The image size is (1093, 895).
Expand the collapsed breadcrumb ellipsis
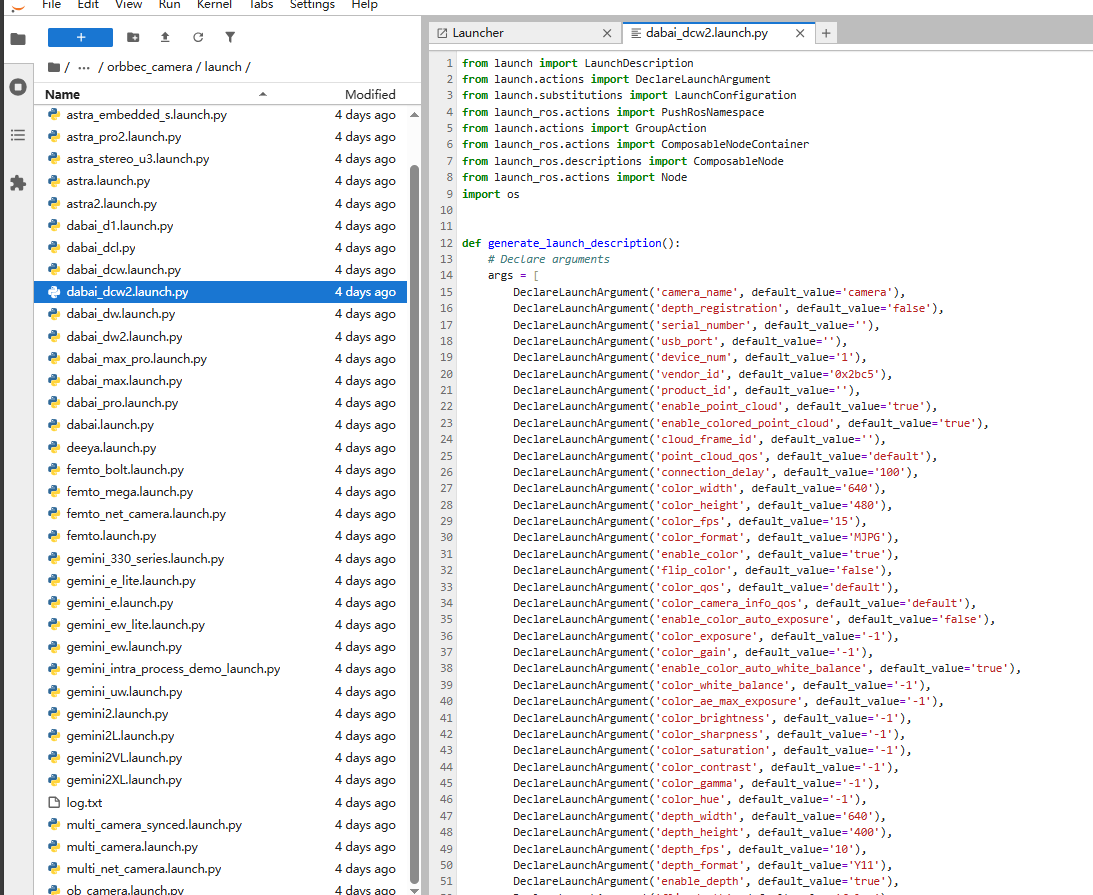point(84,67)
